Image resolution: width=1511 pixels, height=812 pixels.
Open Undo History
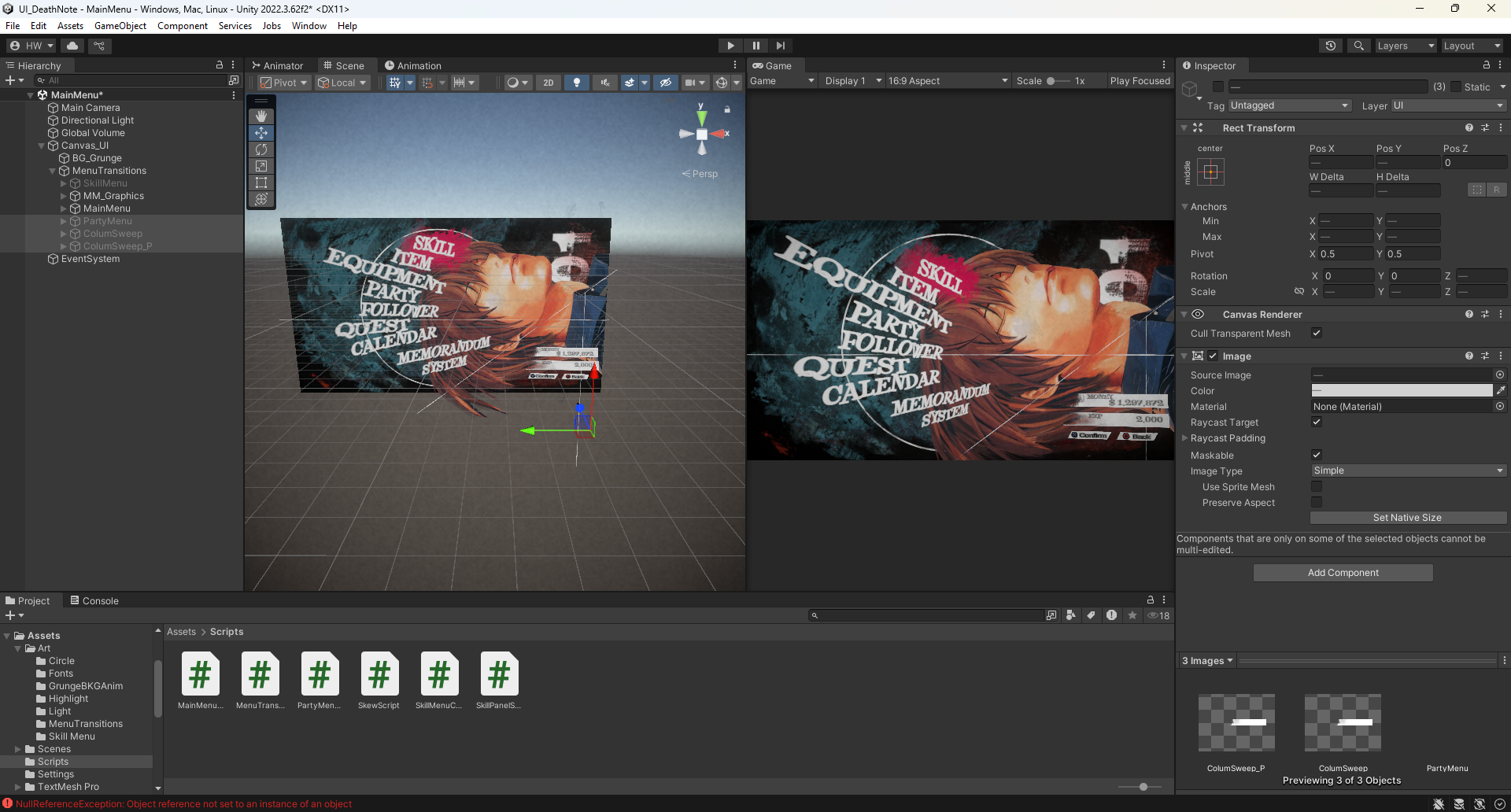(x=1331, y=46)
